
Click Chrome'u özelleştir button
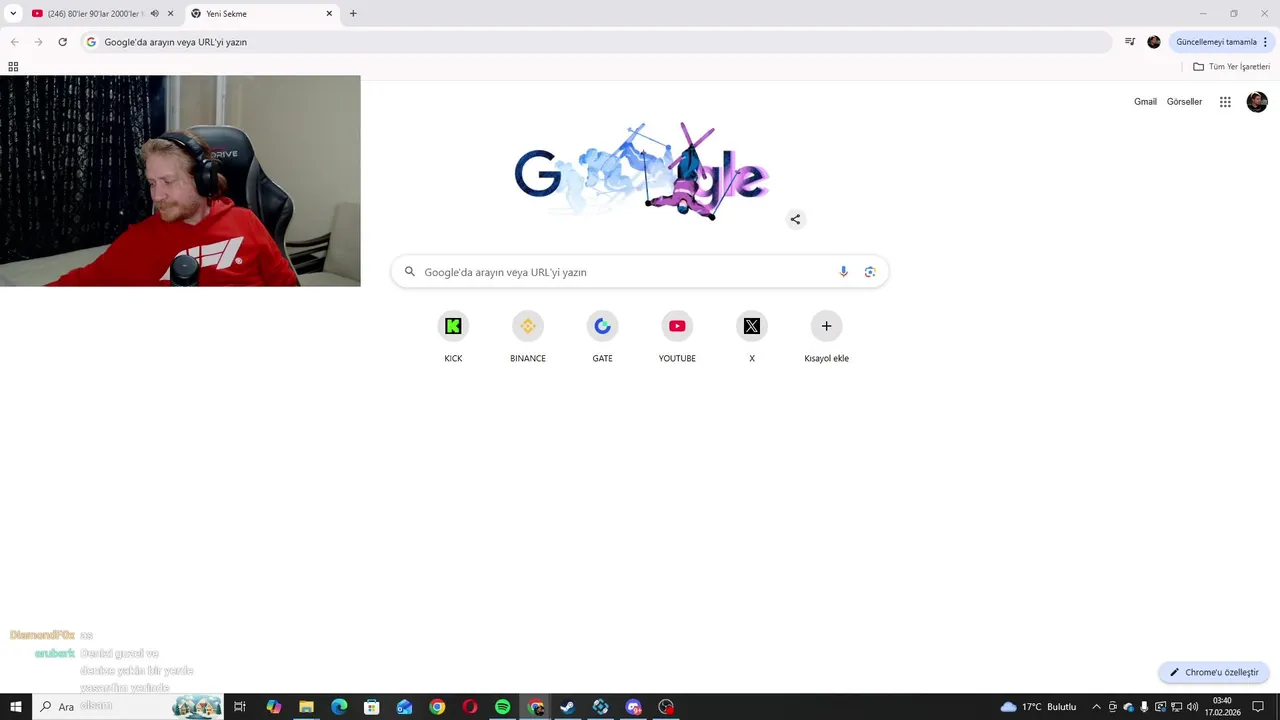coord(1214,673)
